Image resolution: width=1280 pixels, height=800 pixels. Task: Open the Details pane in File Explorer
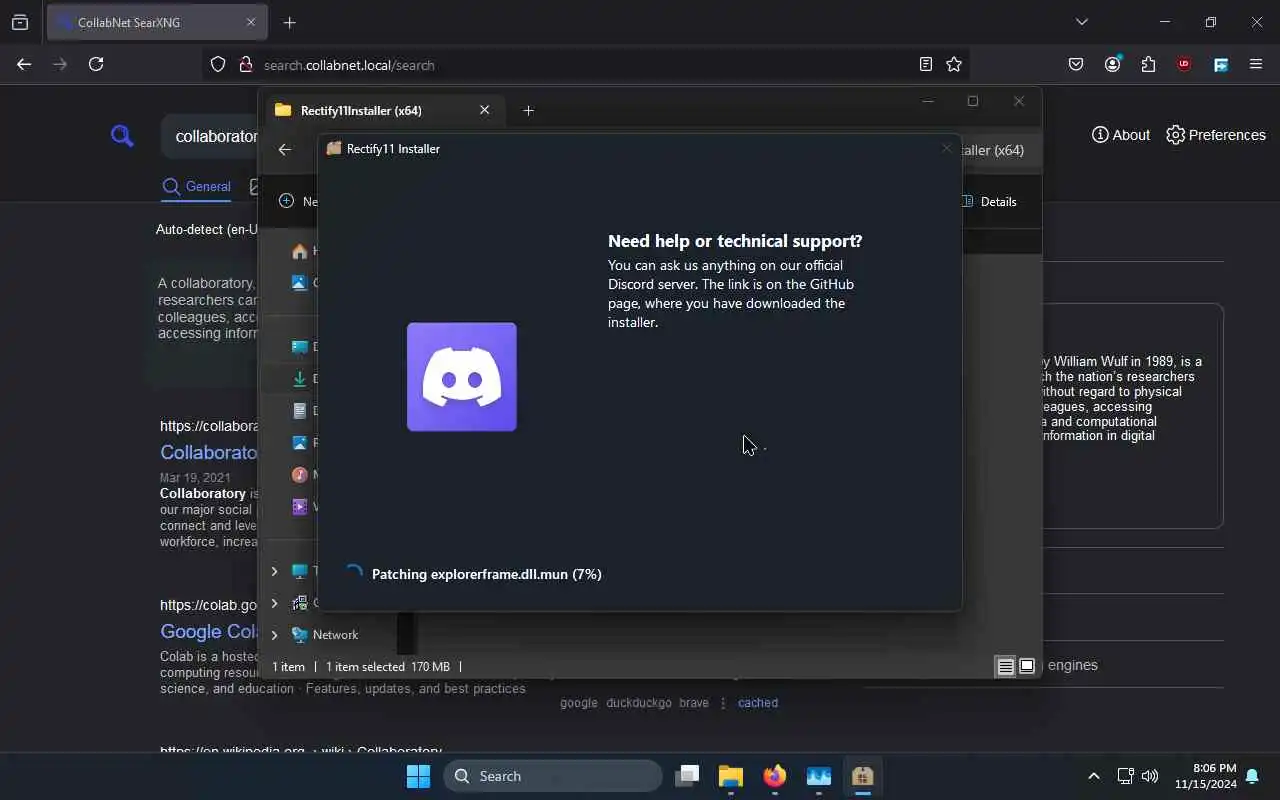988,201
